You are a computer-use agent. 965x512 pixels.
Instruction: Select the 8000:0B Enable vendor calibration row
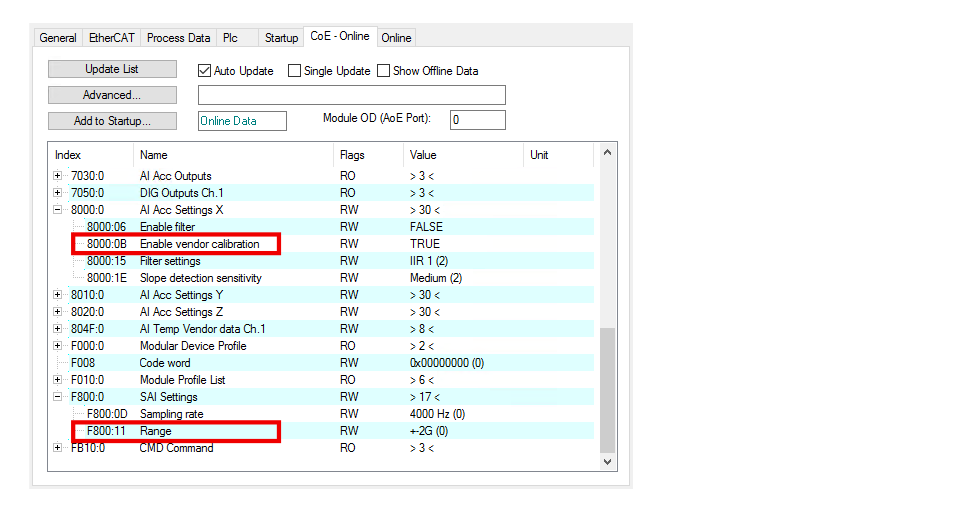pyautogui.click(x=323, y=244)
